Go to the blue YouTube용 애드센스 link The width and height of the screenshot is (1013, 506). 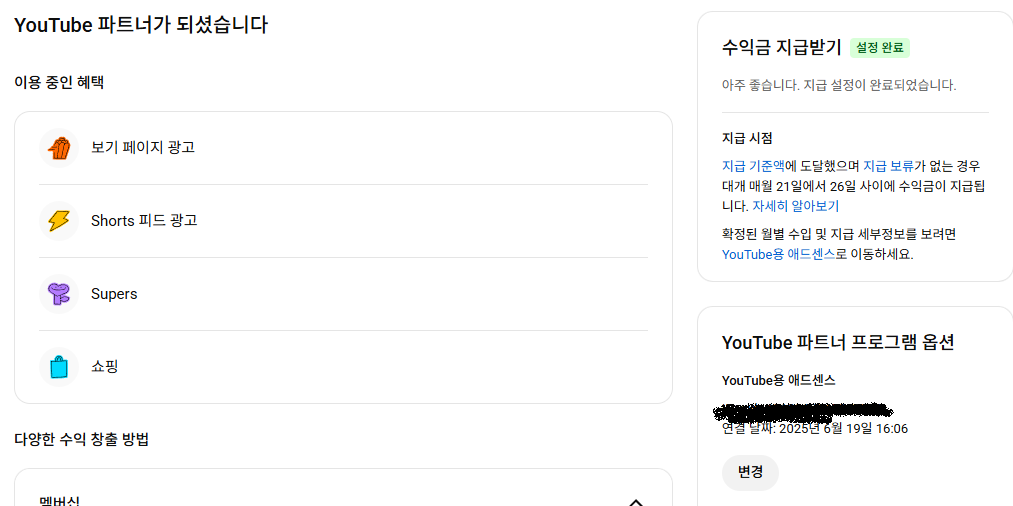778,254
